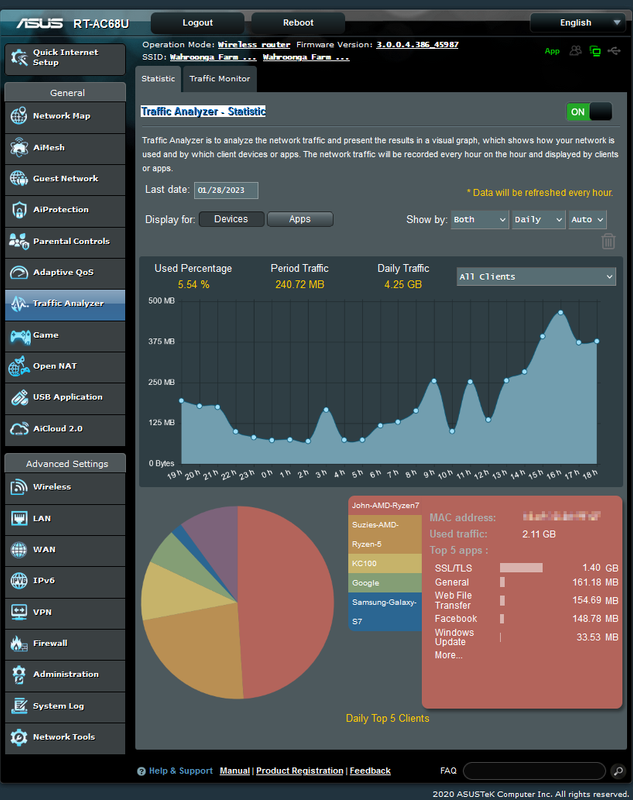This screenshot has width=633, height=800.
Task: Click the IPv6 icon
Action: (x=19, y=581)
